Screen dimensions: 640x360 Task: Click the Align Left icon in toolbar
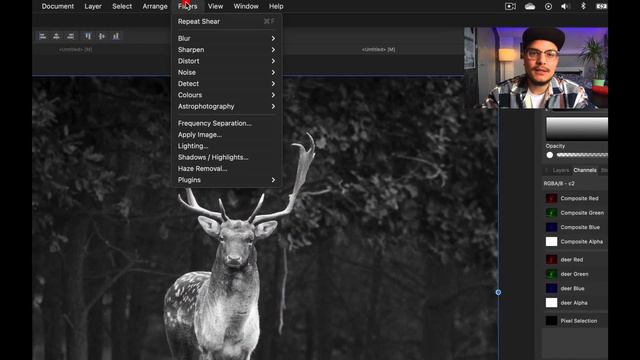[x=43, y=36]
